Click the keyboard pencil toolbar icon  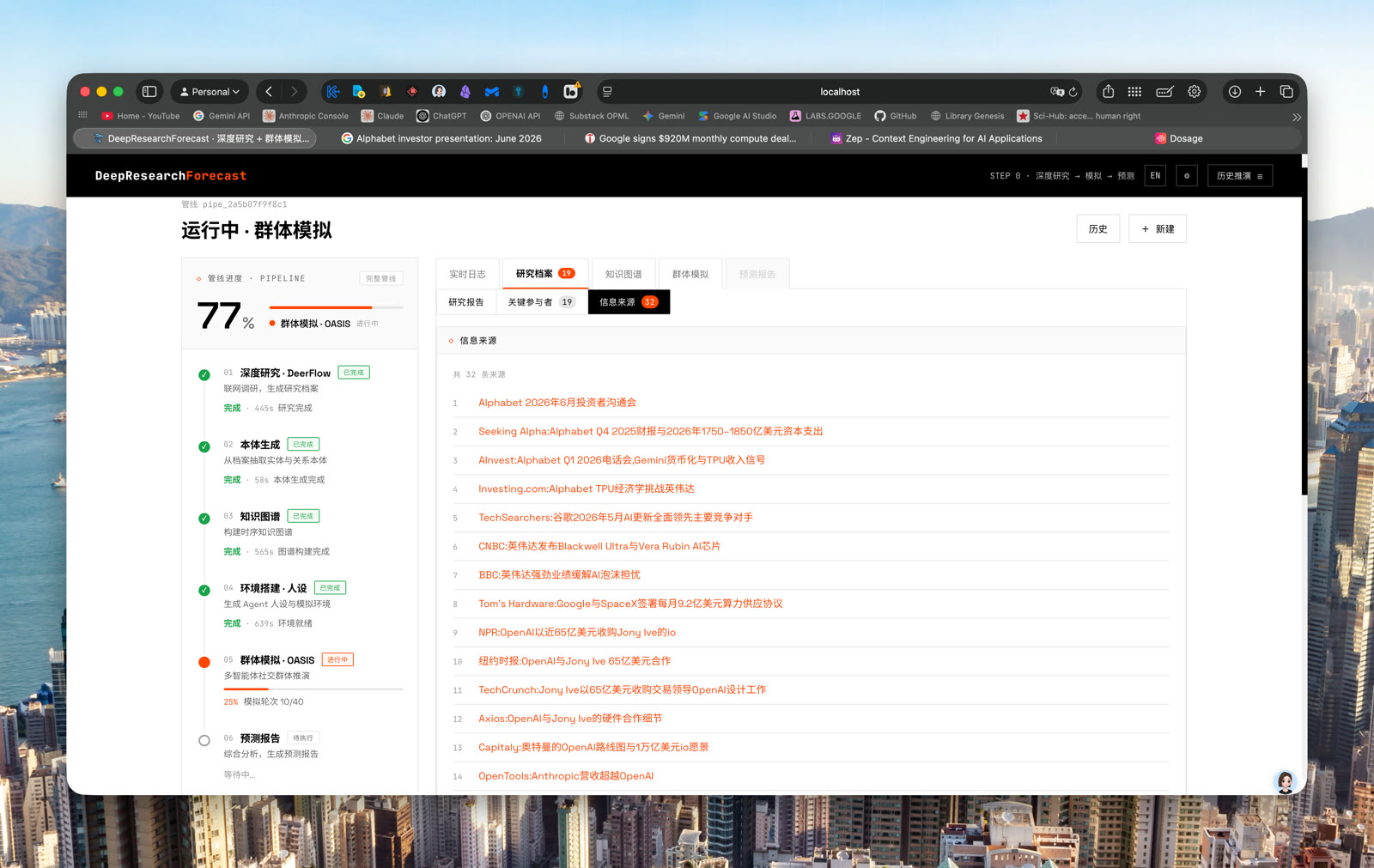[x=1164, y=91]
